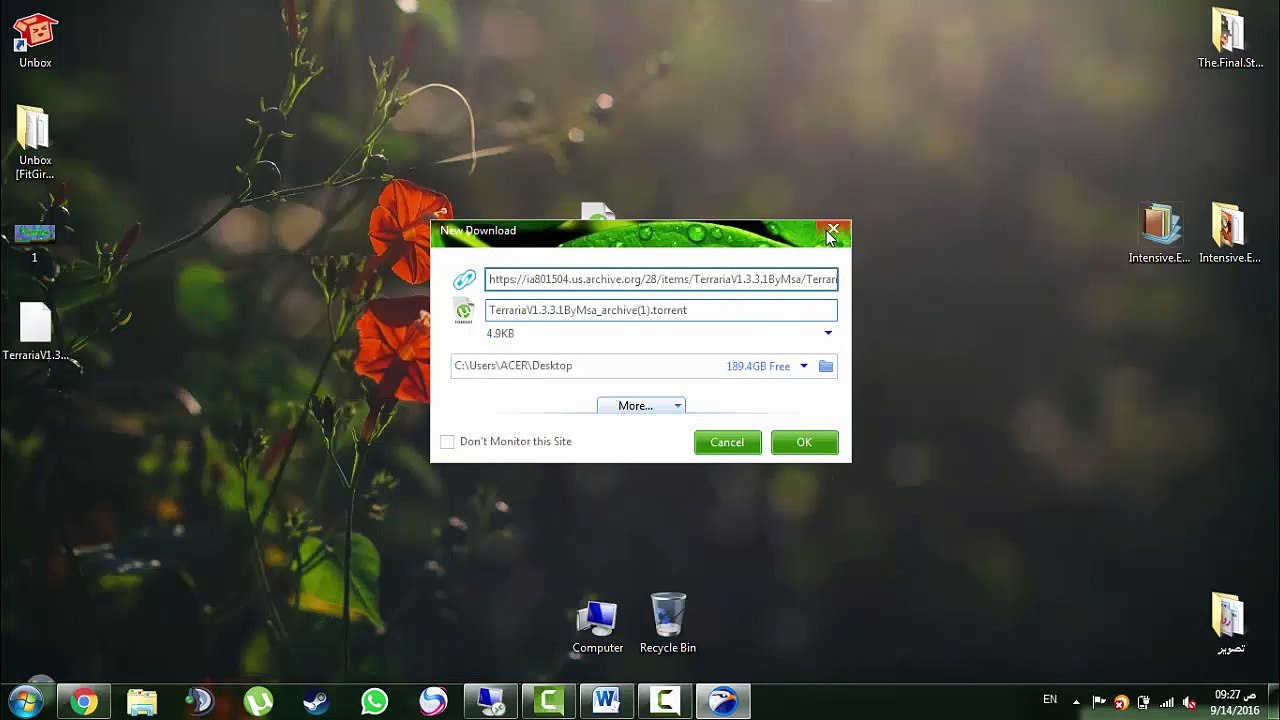This screenshot has width=1280, height=720.
Task: Launch Steam from the taskbar
Action: click(x=316, y=701)
